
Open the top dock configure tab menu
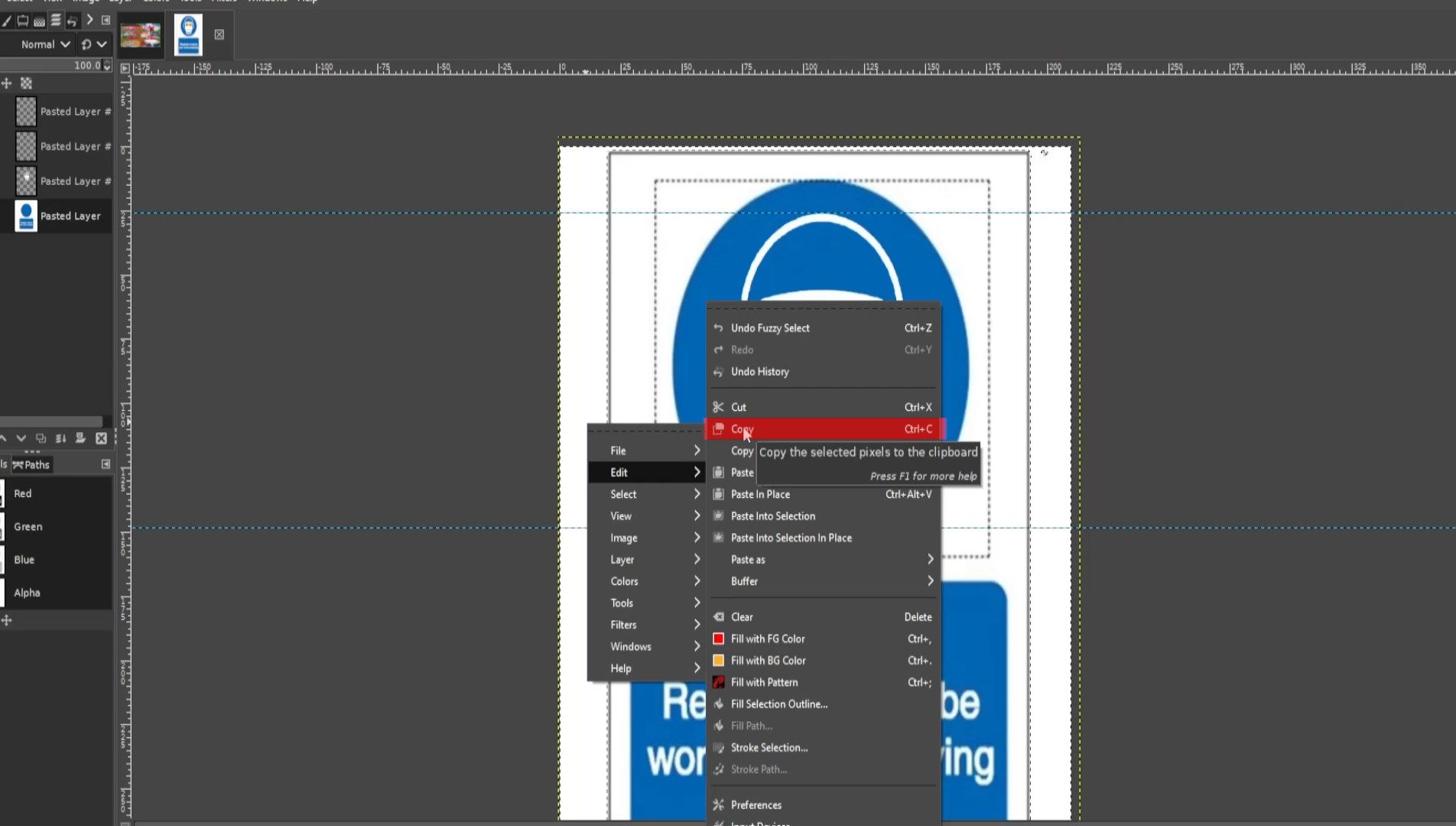(106, 20)
